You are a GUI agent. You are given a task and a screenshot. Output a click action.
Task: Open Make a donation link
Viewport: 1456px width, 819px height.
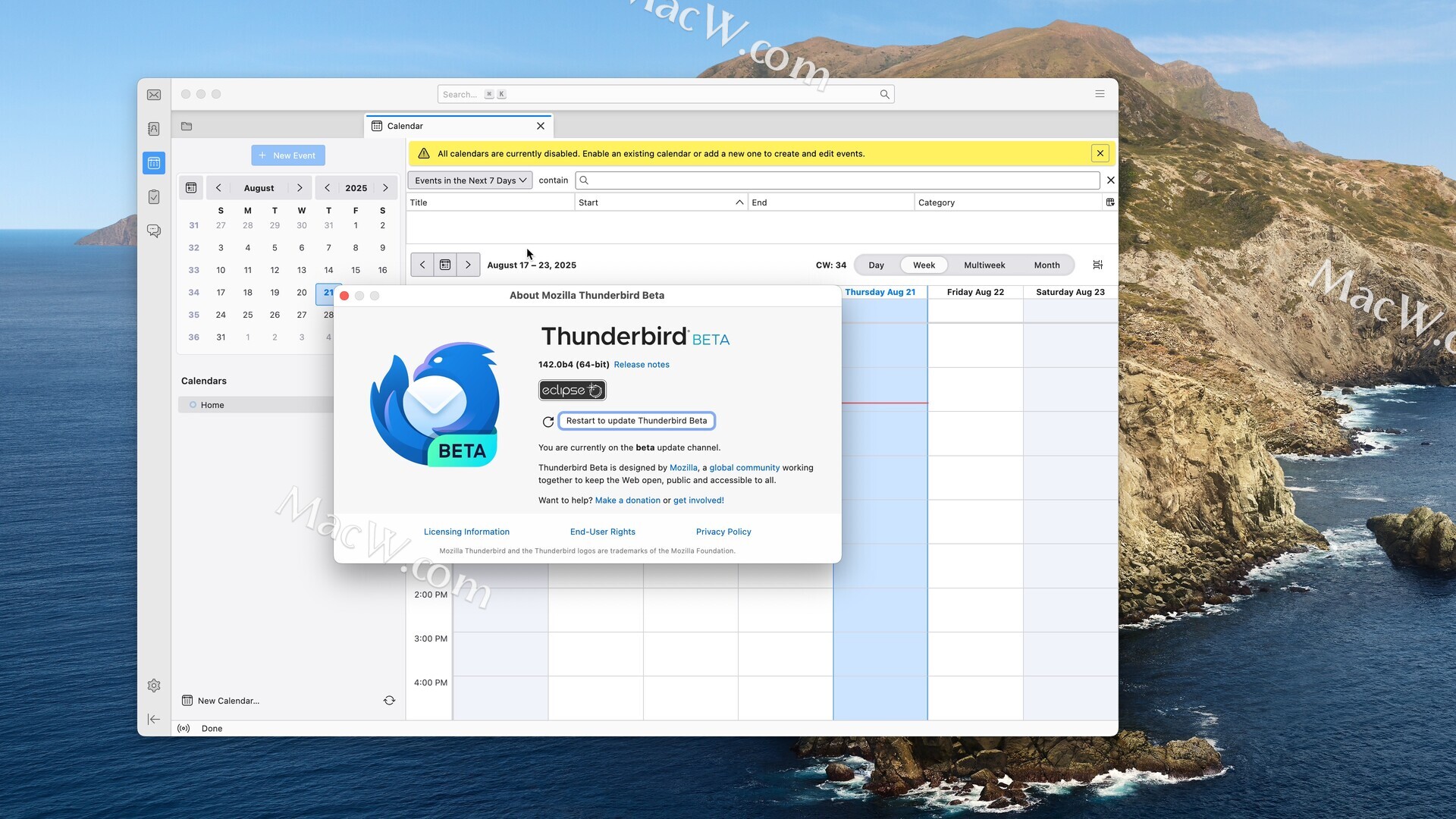tap(627, 500)
